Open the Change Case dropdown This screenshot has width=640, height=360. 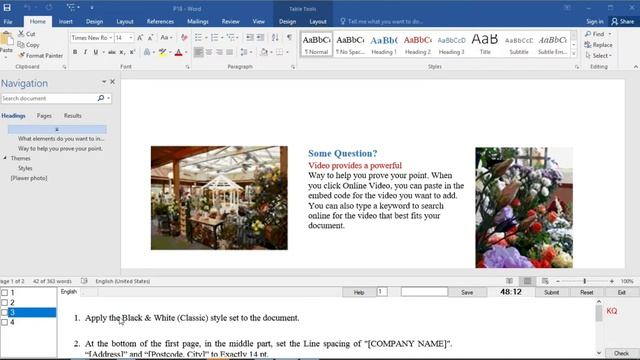tap(166, 38)
